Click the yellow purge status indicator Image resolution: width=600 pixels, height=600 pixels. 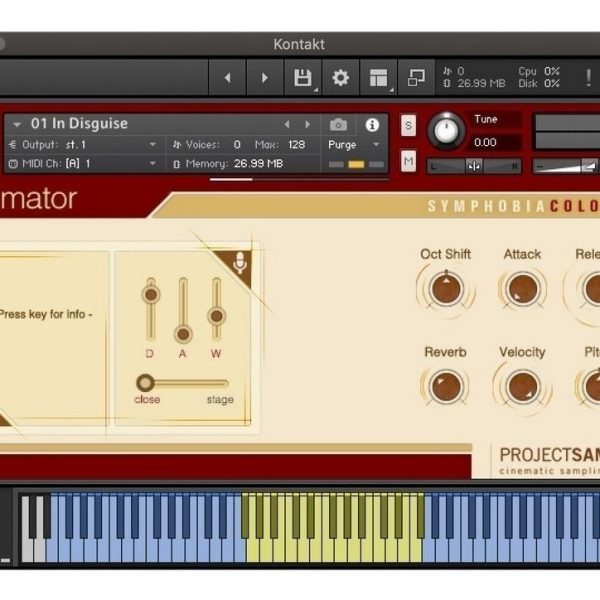(356, 165)
